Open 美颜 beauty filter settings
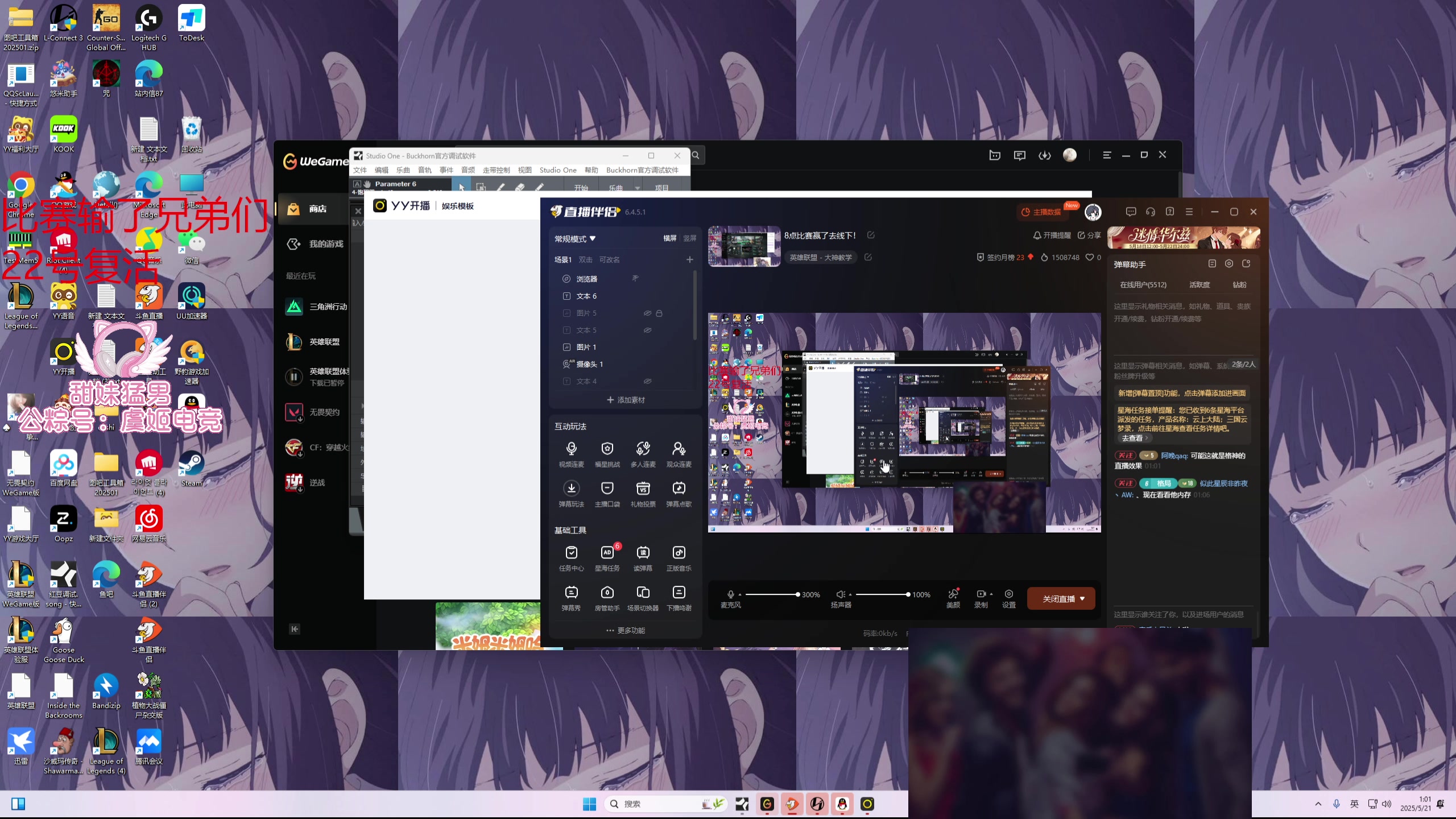Image resolution: width=1456 pixels, height=819 pixels. coord(953,598)
